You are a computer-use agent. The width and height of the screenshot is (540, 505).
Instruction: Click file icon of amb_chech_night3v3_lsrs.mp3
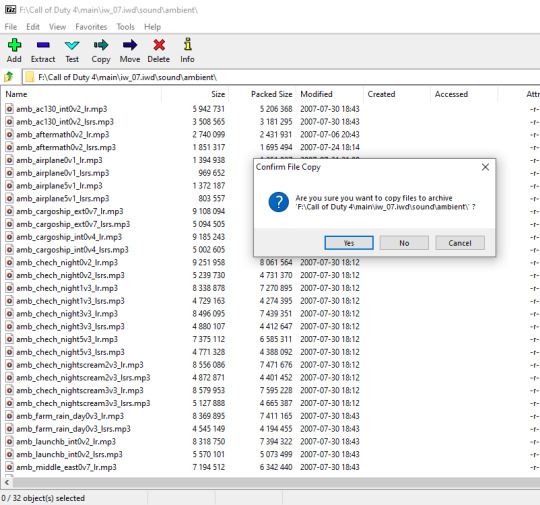(x=9, y=327)
